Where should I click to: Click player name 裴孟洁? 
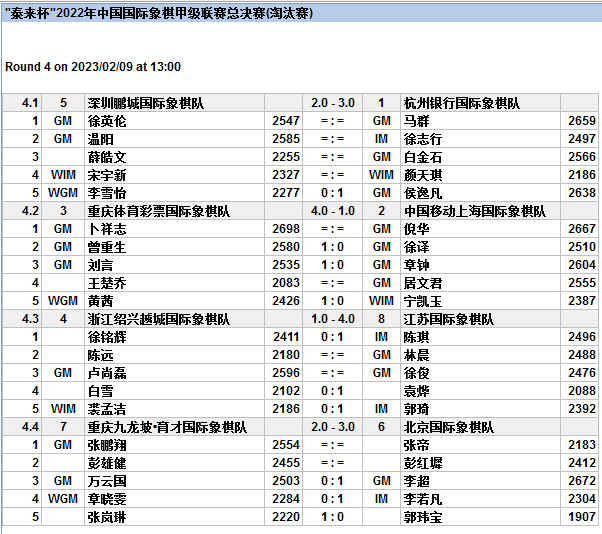tap(107, 409)
